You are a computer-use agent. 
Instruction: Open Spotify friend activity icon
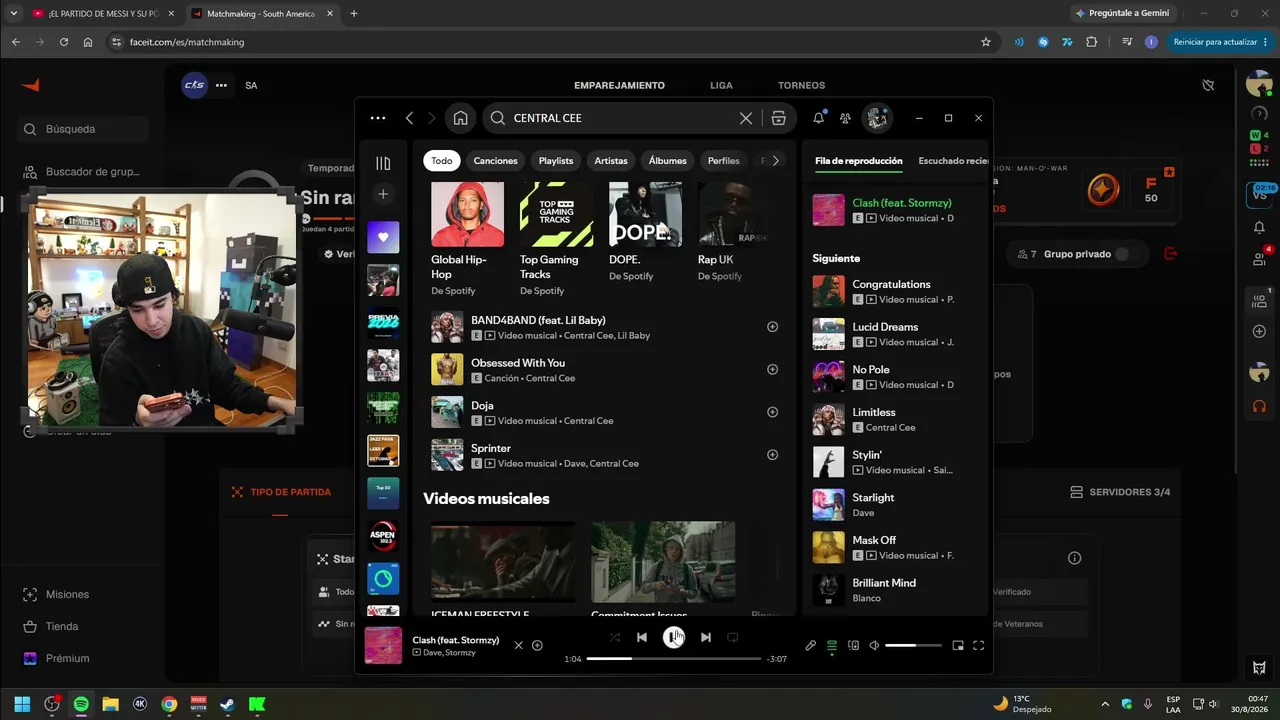(845, 118)
